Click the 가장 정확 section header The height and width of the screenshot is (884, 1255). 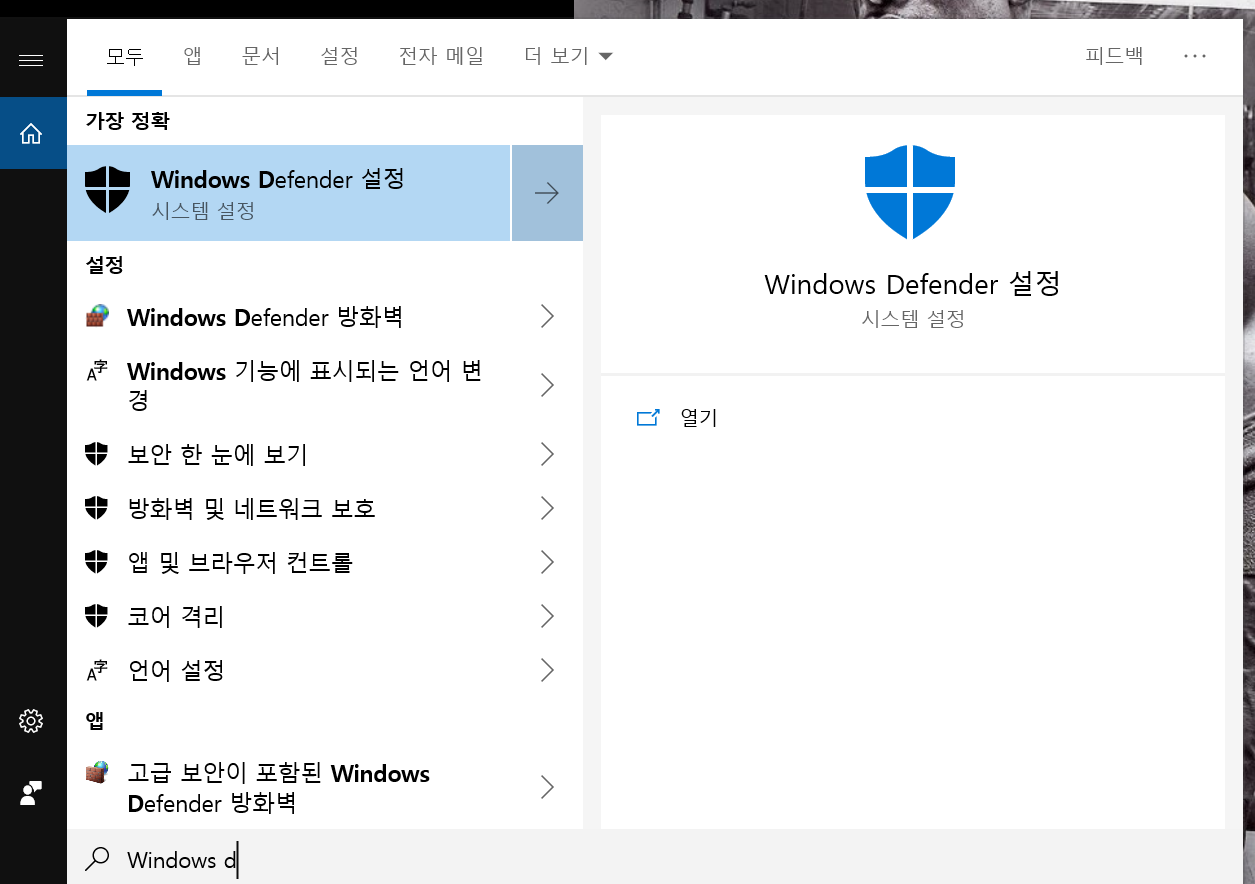pos(127,121)
